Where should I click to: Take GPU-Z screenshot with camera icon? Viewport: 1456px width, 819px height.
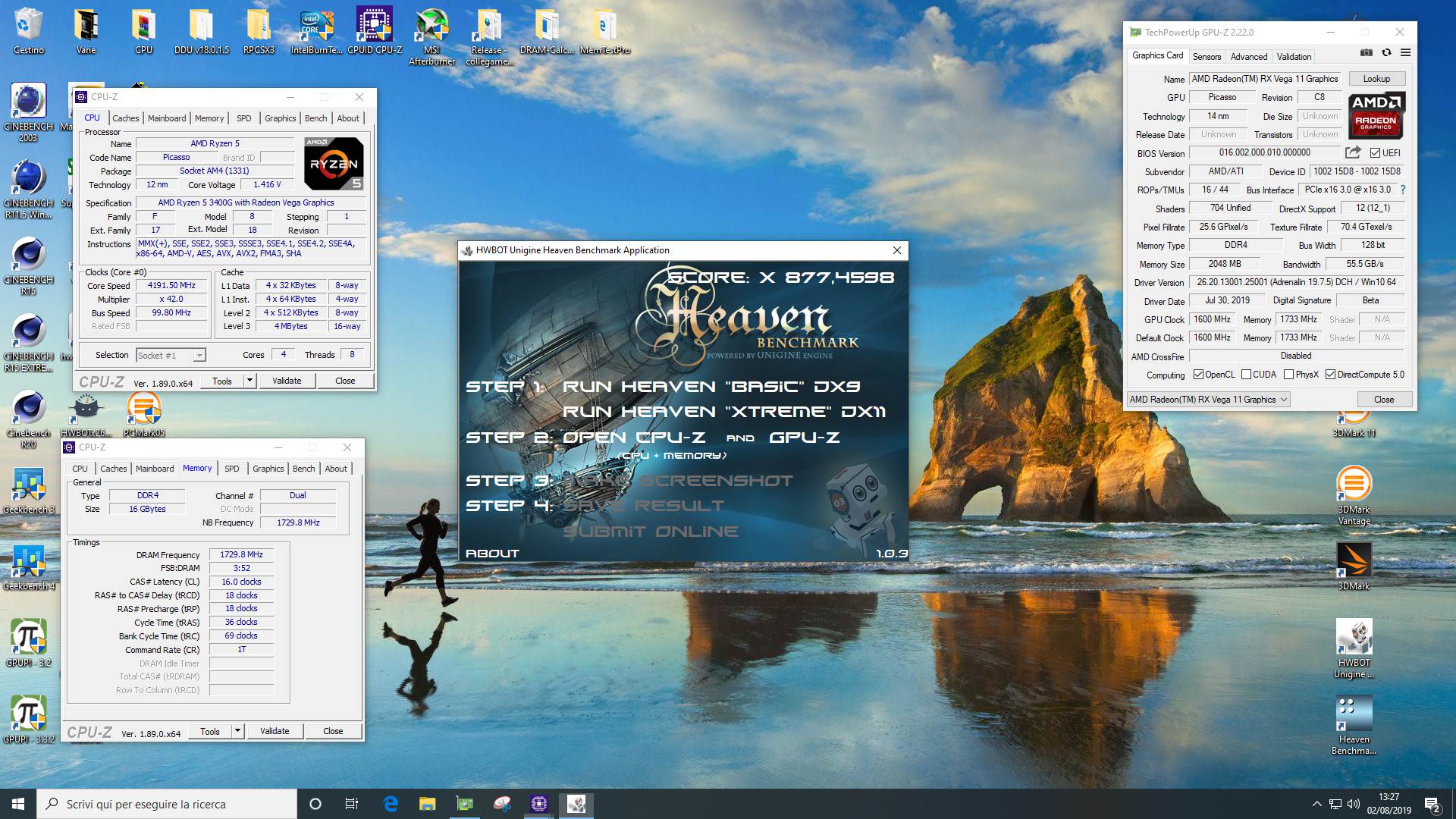[x=1366, y=52]
